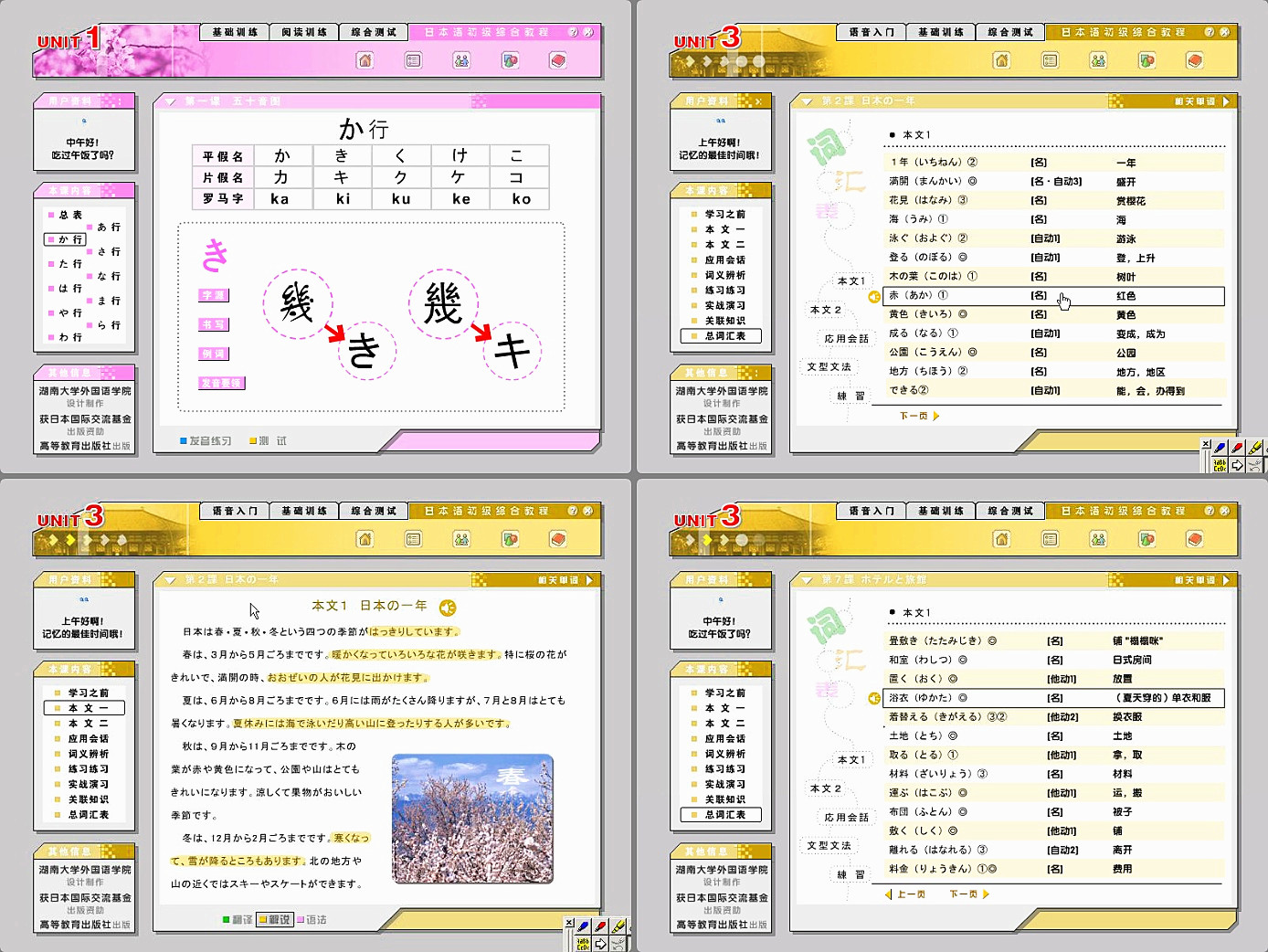Select the 満開（まんかい）vocabulary row
Viewport: 1268px width, 952px height.
(x=1054, y=181)
